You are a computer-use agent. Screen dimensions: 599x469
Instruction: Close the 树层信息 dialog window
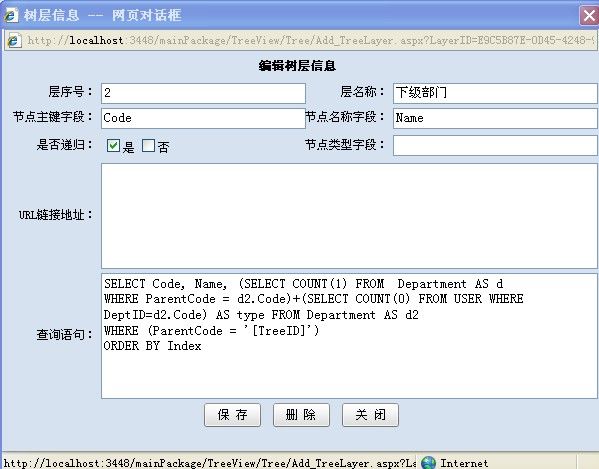pyautogui.click(x=589, y=16)
